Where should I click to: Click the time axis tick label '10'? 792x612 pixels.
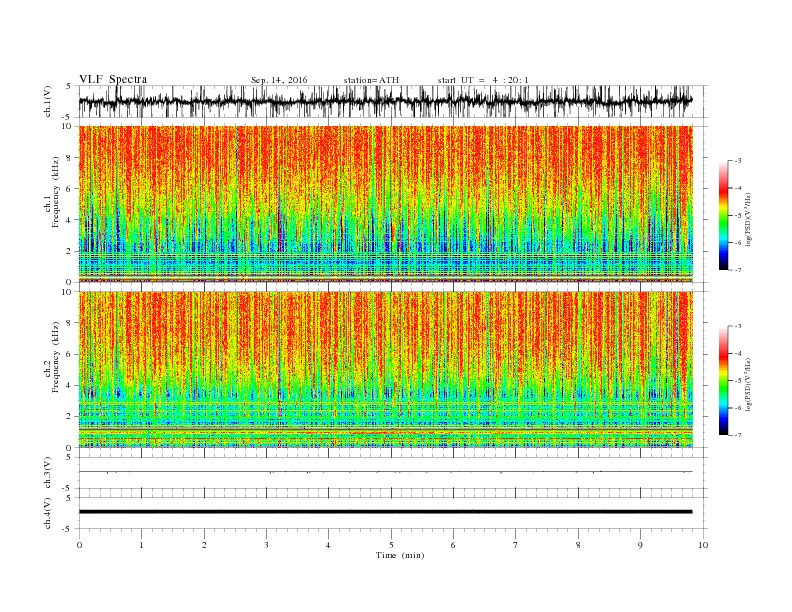click(x=703, y=545)
